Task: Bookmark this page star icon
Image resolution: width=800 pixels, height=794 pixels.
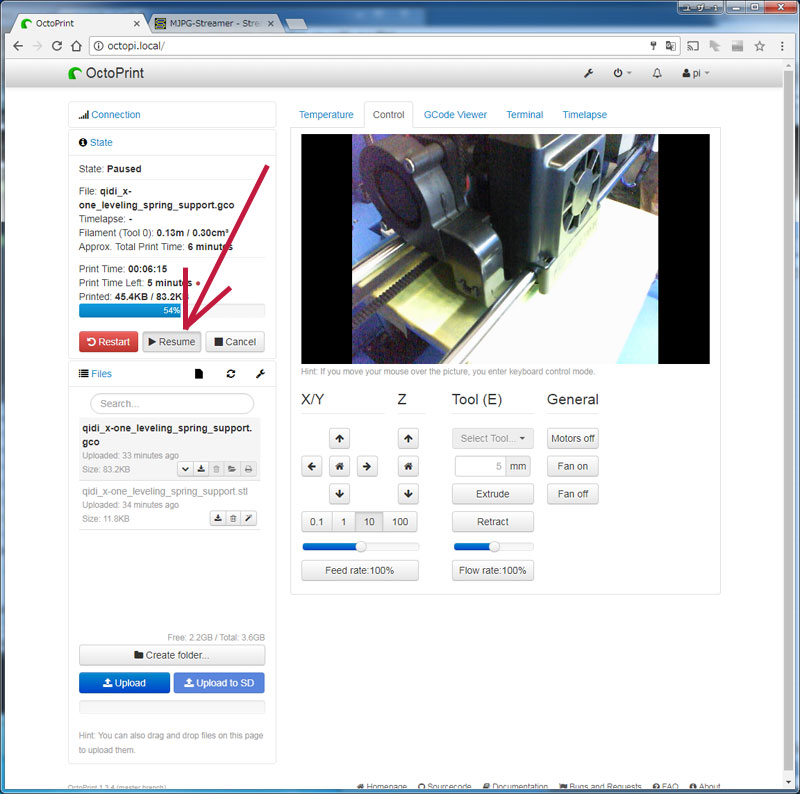Action: [760, 46]
